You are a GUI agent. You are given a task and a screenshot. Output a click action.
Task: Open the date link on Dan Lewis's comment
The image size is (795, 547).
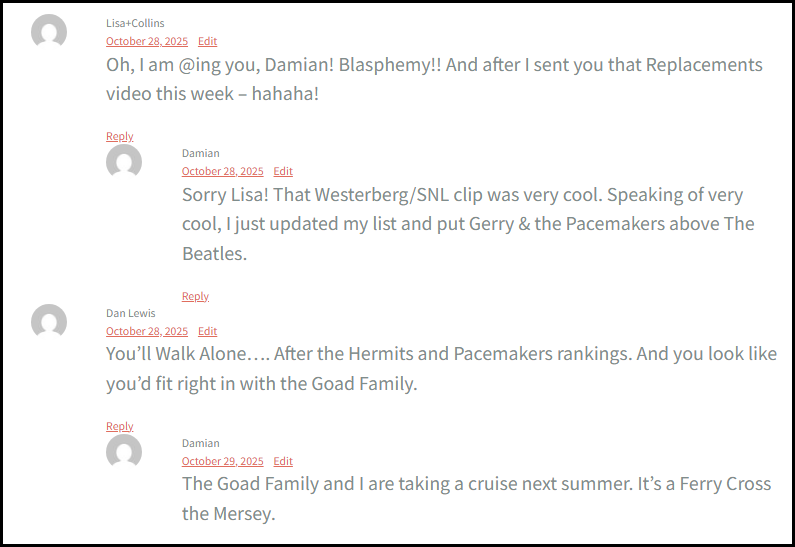click(146, 331)
